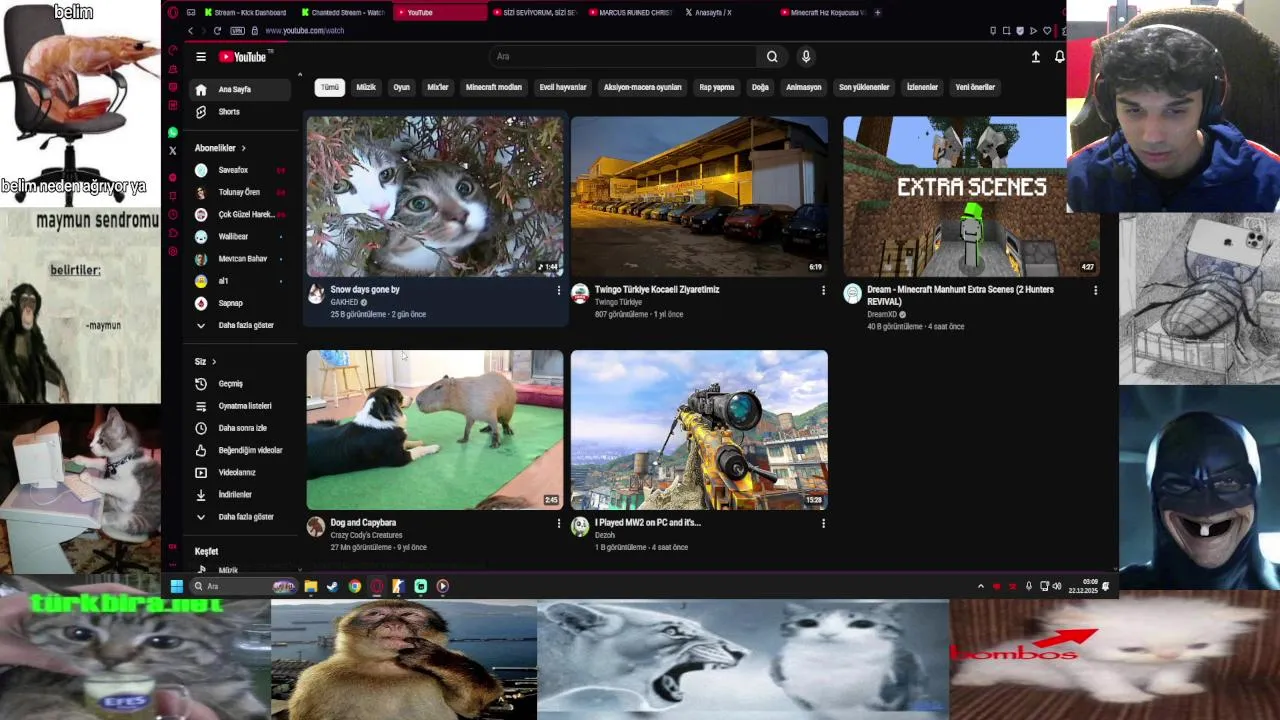Open Daha sonra izle list
Image resolution: width=1280 pixels, height=720 pixels.
(x=242, y=428)
